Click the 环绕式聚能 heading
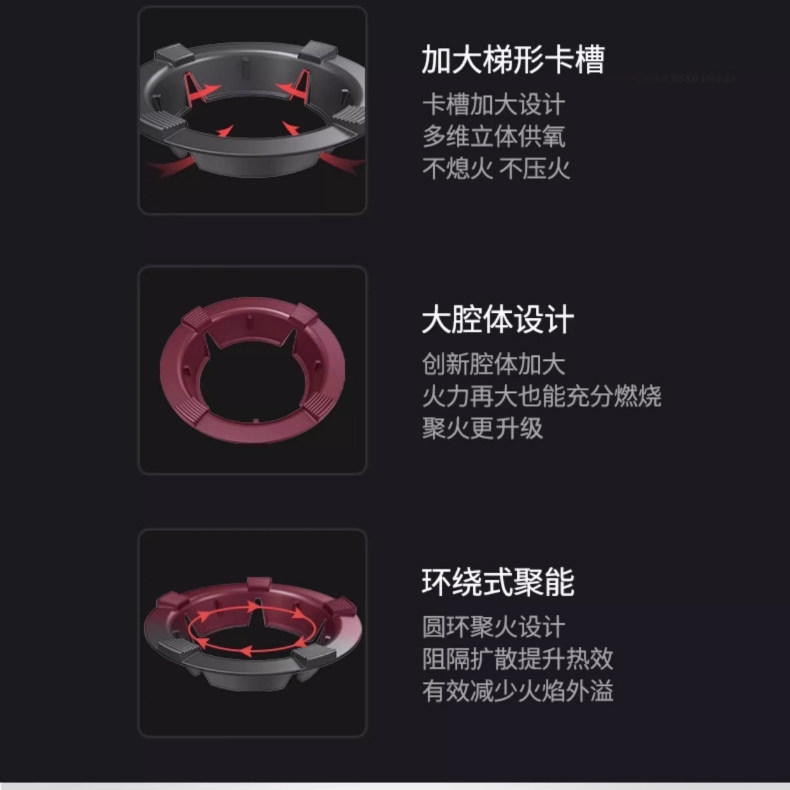The width and height of the screenshot is (790, 790). point(497,582)
